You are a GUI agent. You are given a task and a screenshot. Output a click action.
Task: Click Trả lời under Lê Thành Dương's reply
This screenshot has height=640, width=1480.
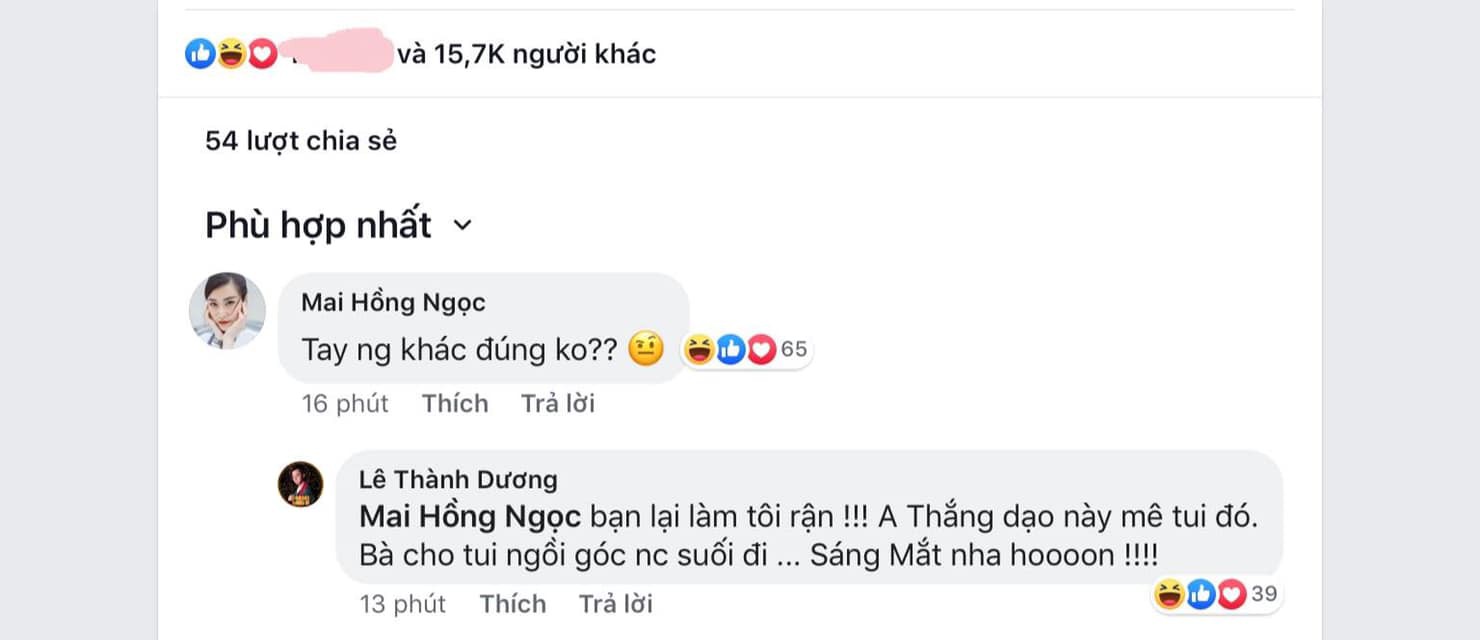point(616,604)
